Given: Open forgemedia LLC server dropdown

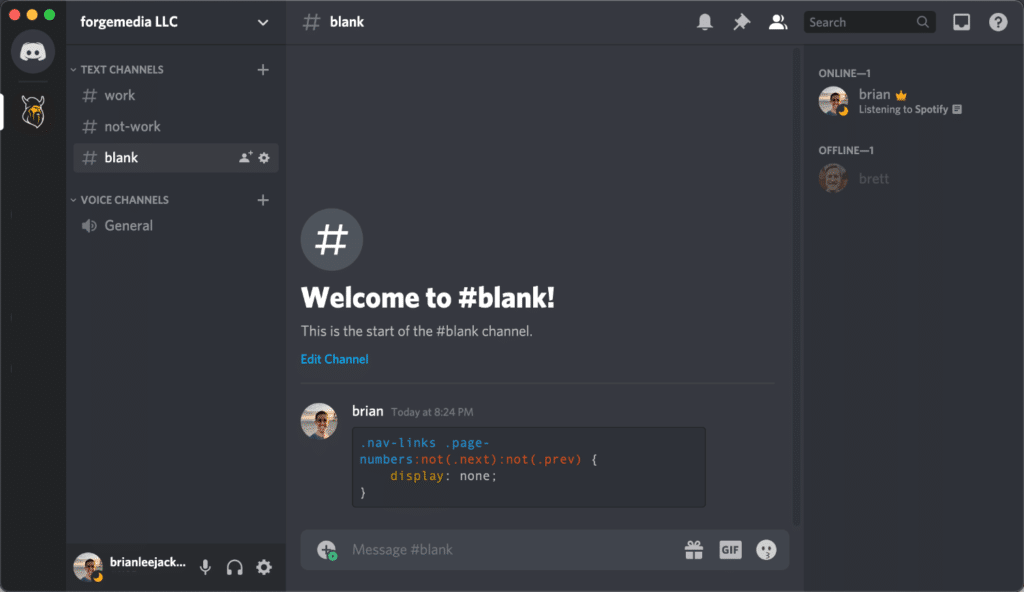Looking at the screenshot, I should [x=176, y=22].
